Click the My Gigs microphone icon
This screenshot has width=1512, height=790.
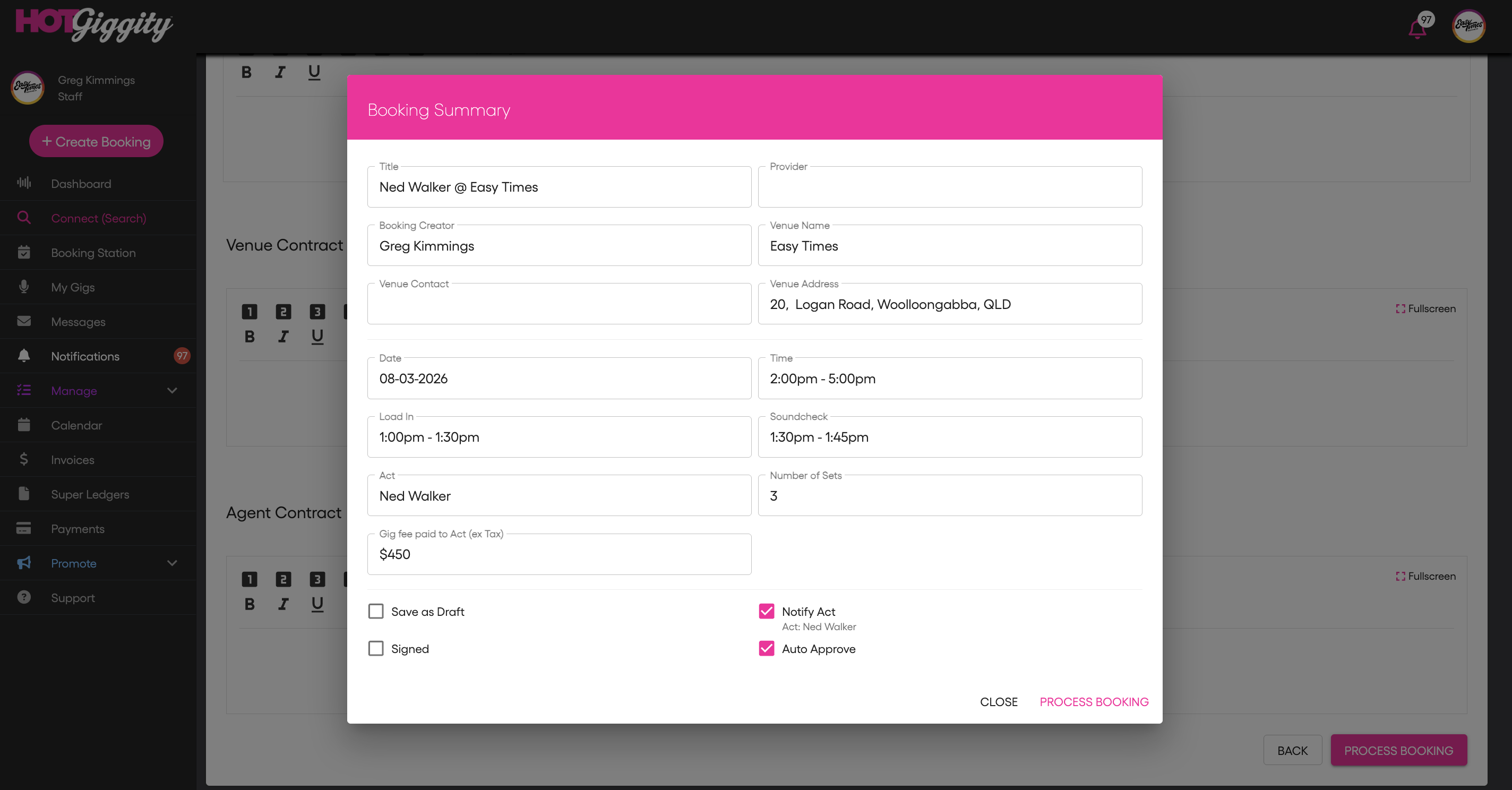tap(24, 287)
